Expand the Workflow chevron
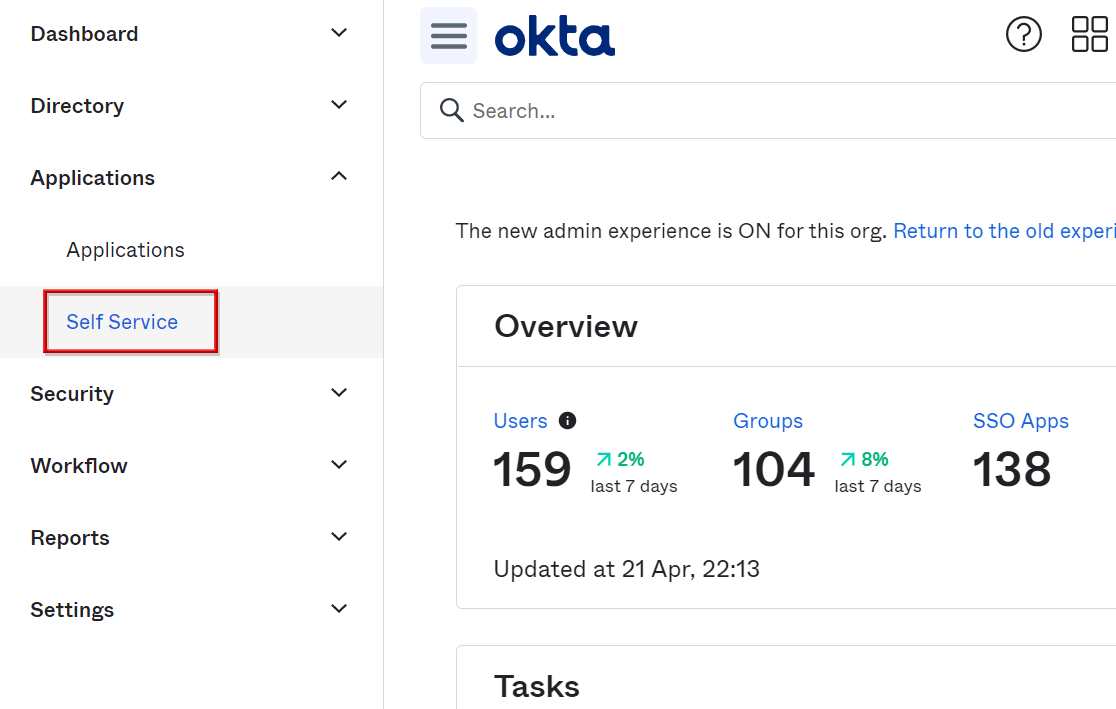The width and height of the screenshot is (1116, 709). coord(339,465)
